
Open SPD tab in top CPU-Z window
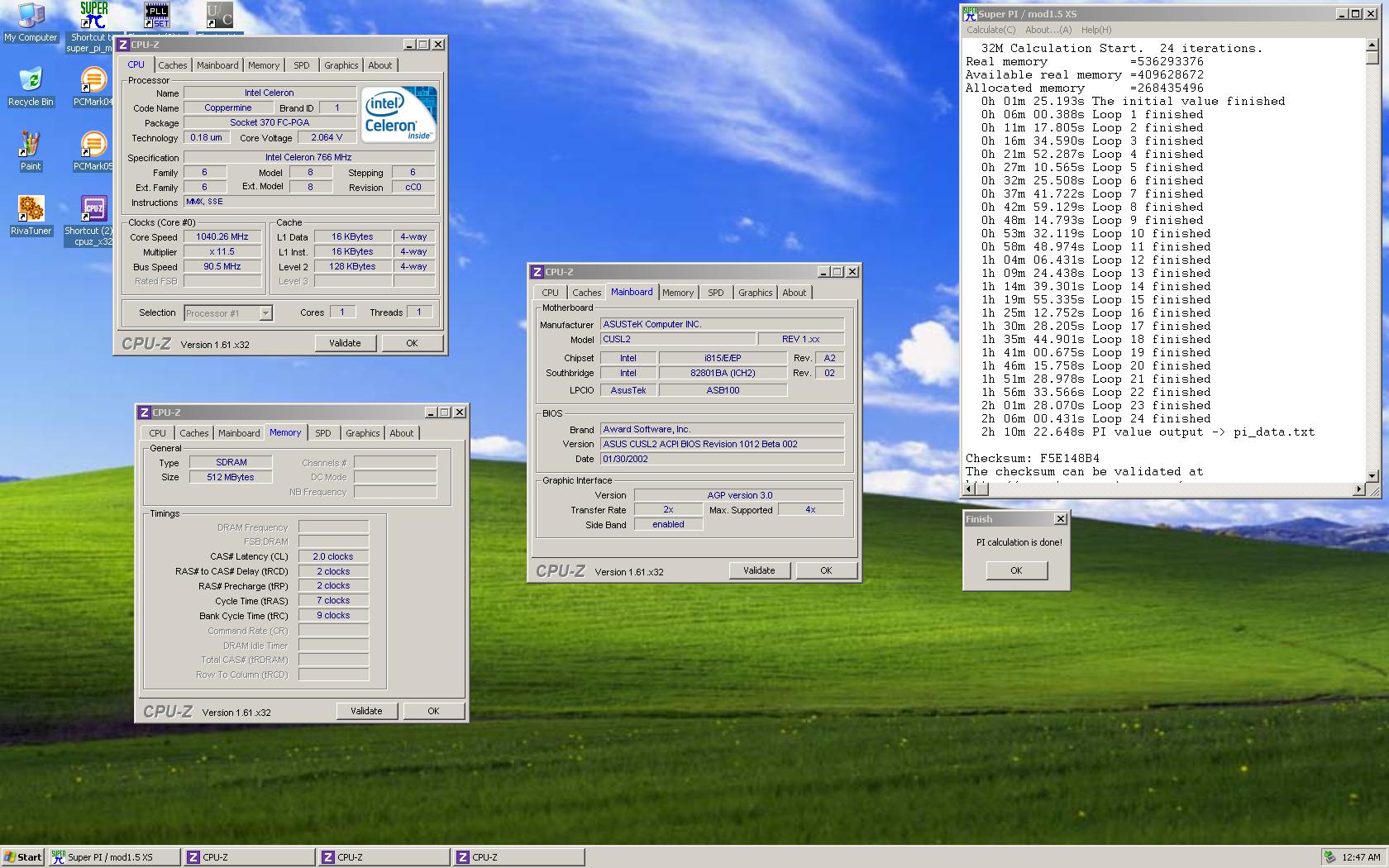(302, 65)
